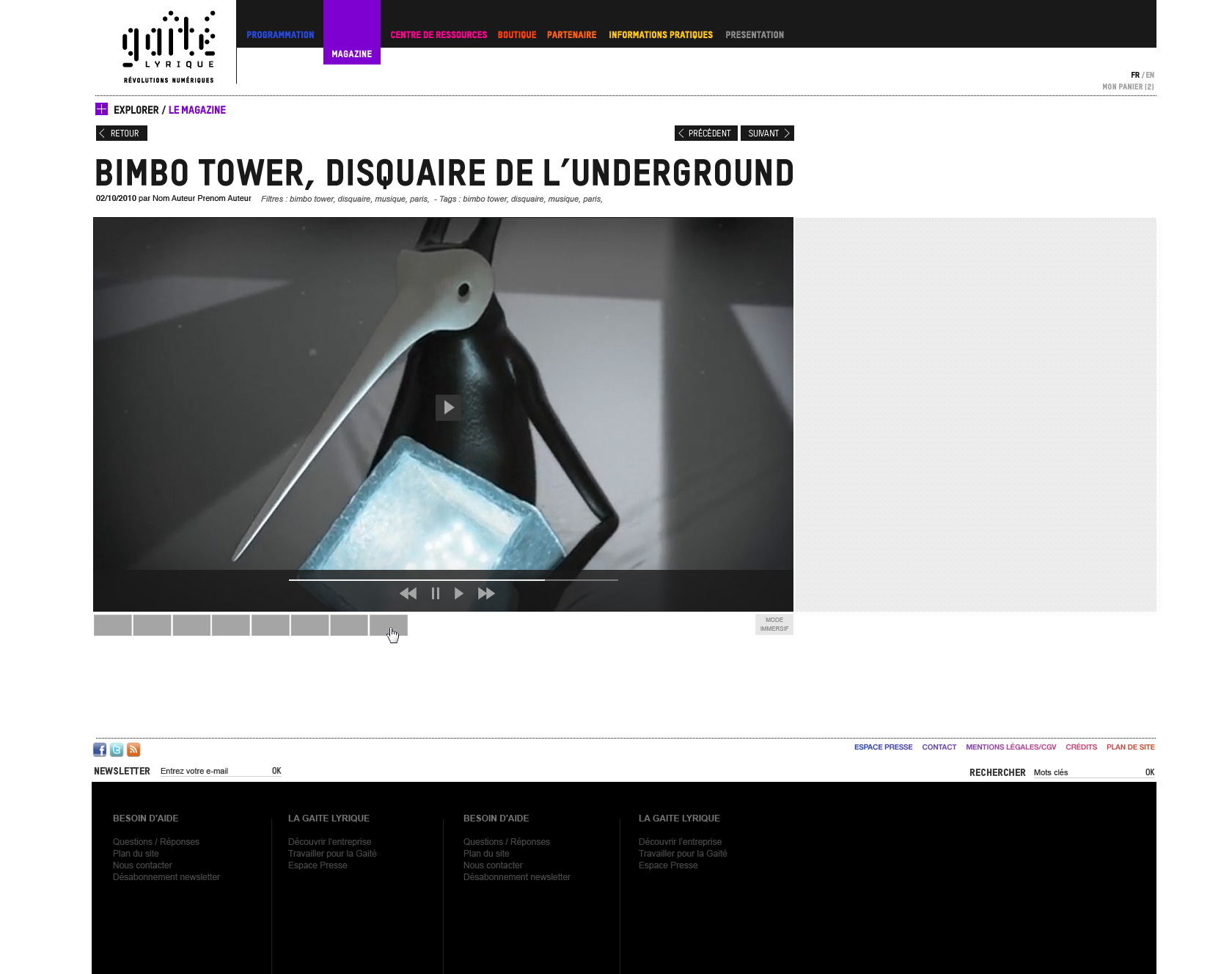Open Mentions Légales/CGV link
This screenshot has width=1232, height=974.
tap(1011, 747)
